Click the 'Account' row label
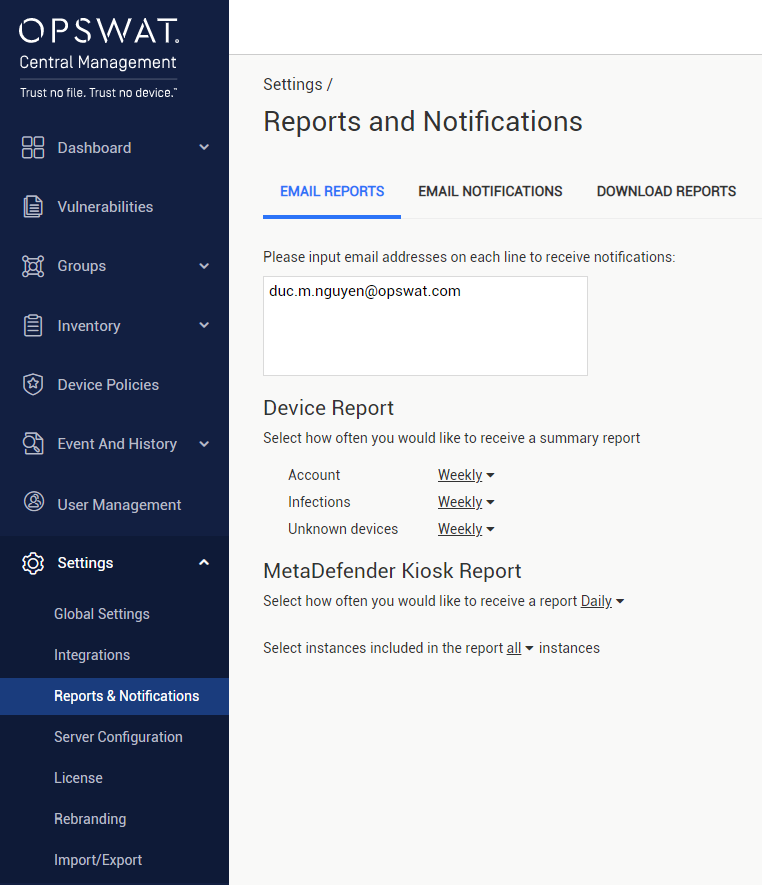762x885 pixels. click(x=314, y=475)
